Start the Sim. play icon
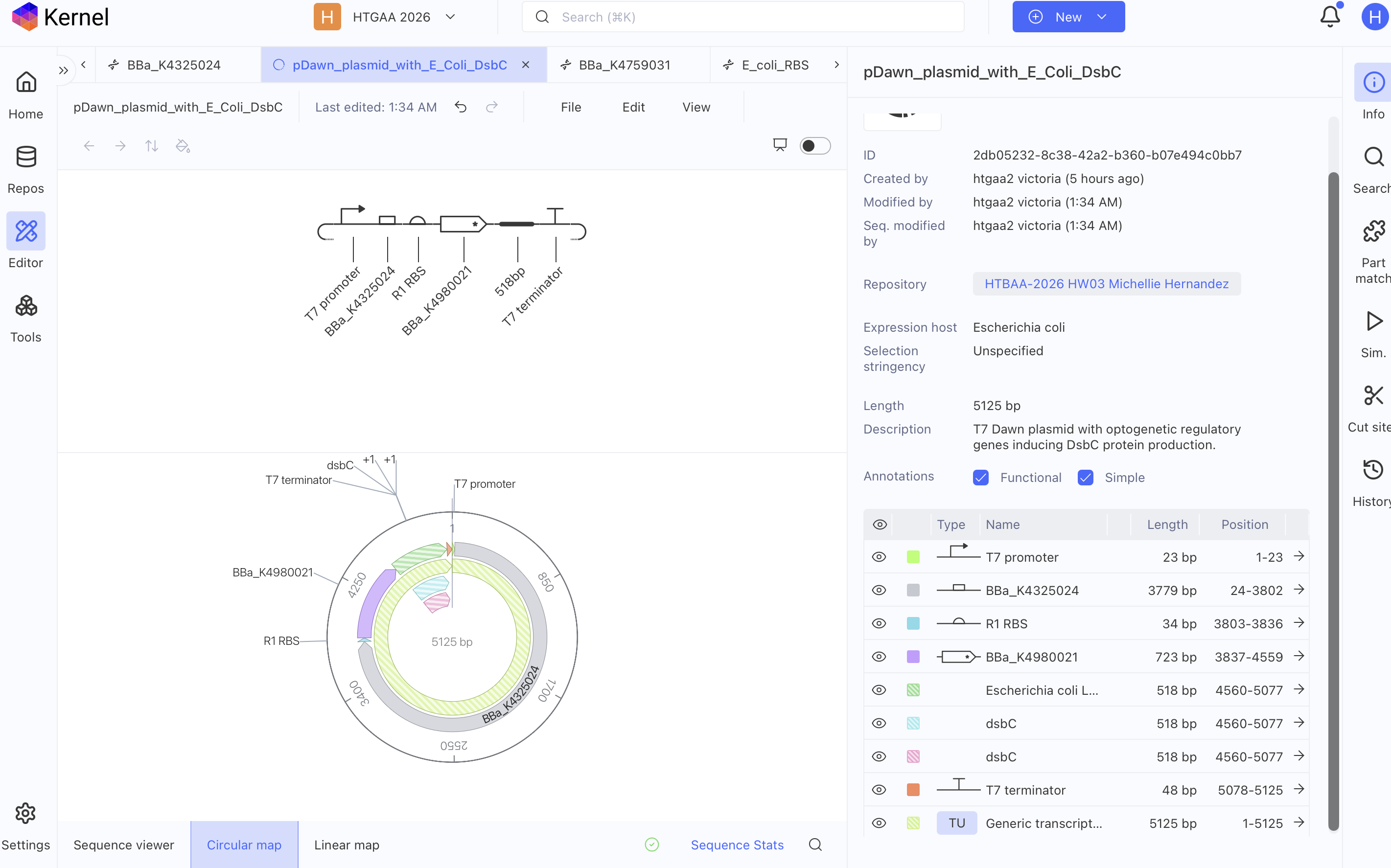This screenshot has height=868, width=1391. coord(1373,321)
